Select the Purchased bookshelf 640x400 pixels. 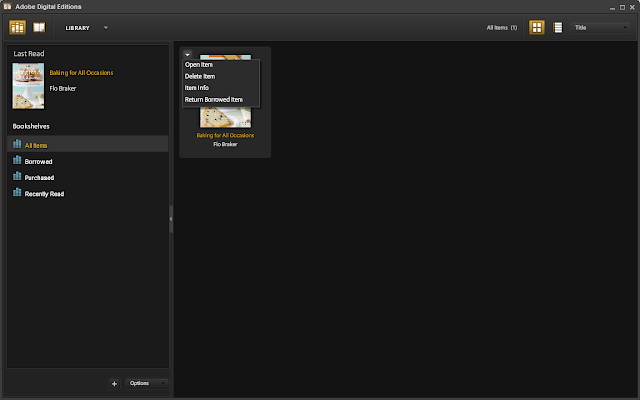point(88,177)
